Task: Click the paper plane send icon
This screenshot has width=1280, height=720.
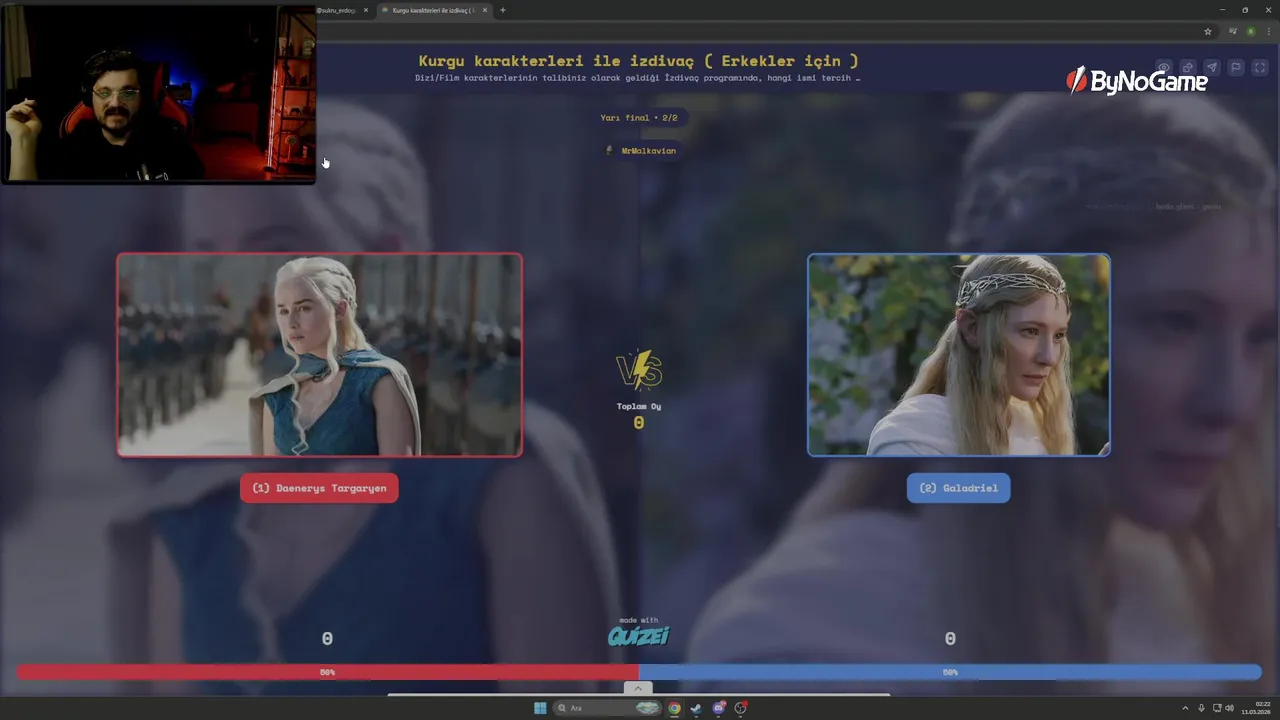Action: tap(1211, 68)
